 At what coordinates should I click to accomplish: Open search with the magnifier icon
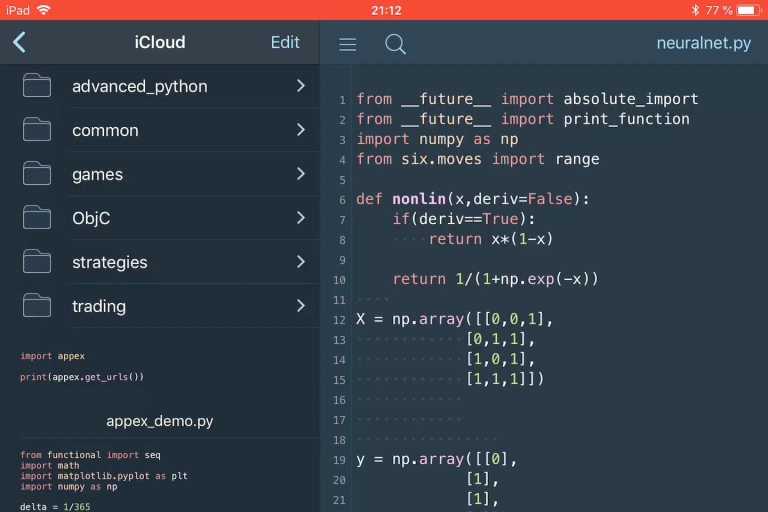[395, 44]
